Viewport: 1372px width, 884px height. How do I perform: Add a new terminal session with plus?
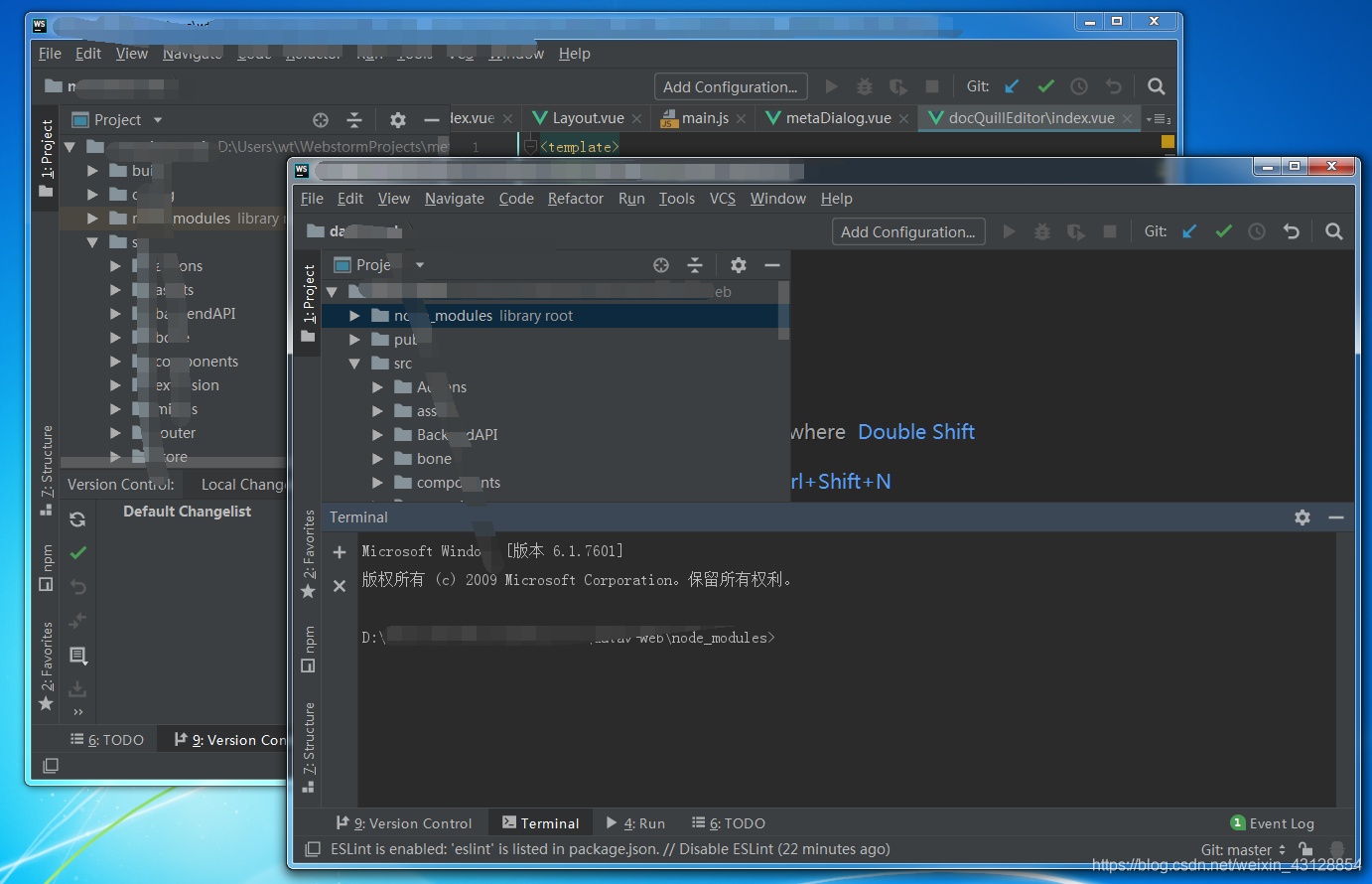pos(340,552)
